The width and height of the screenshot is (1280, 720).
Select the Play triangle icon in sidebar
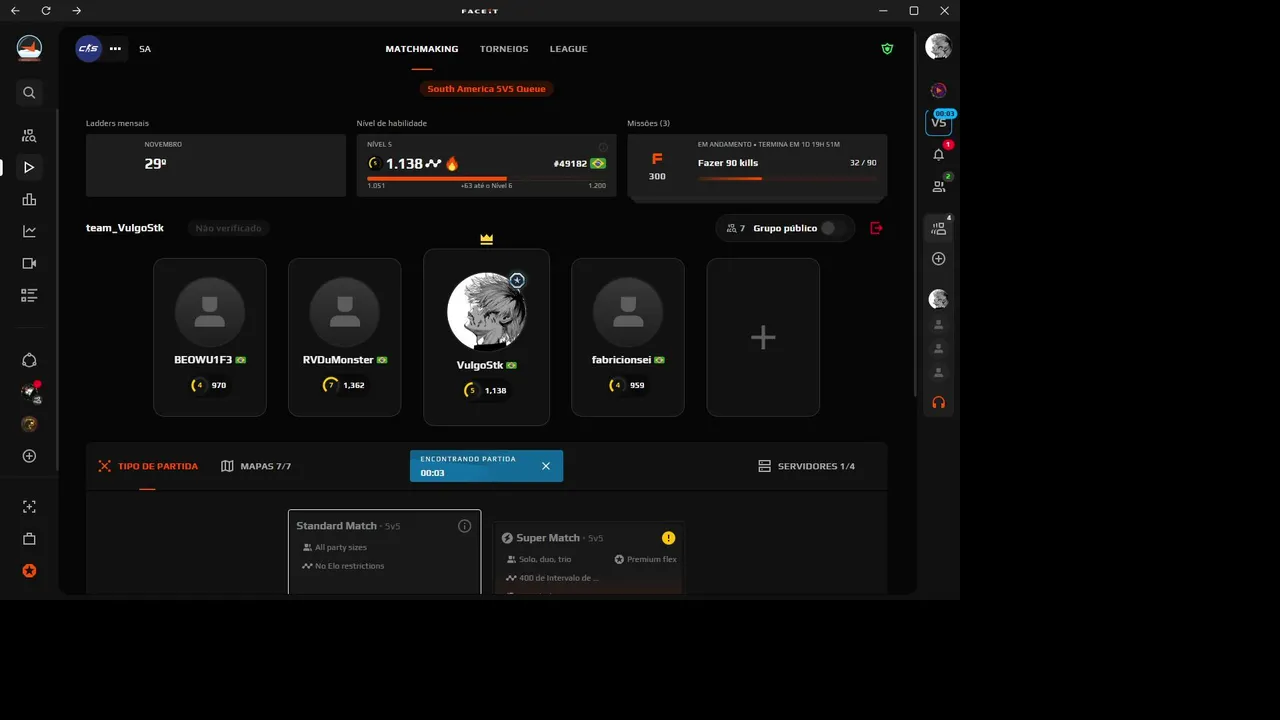[29, 167]
